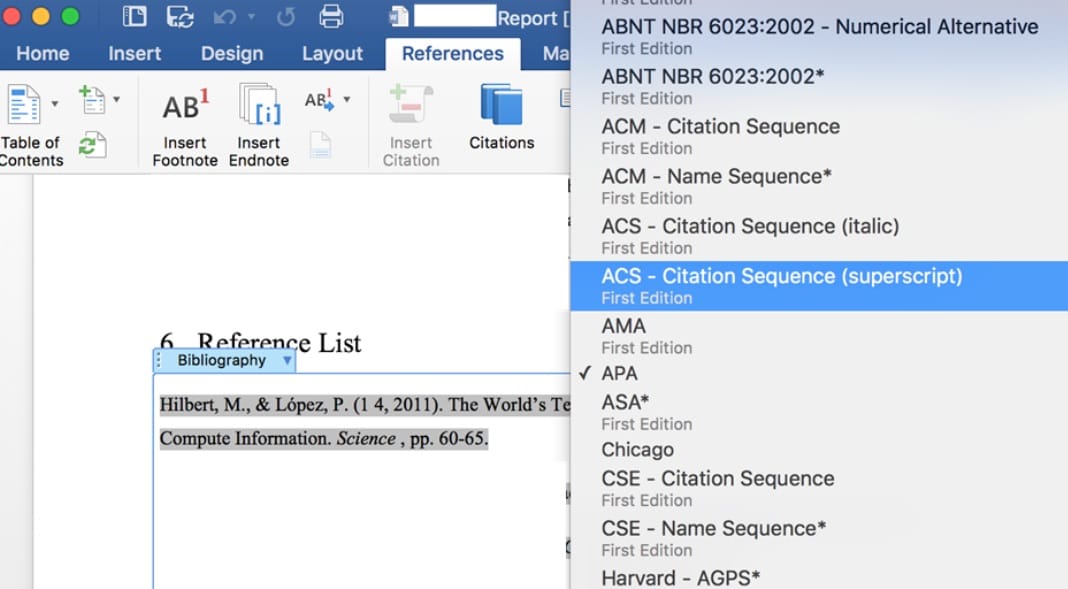Click the Bibliography field handle dots

[x=159, y=360]
